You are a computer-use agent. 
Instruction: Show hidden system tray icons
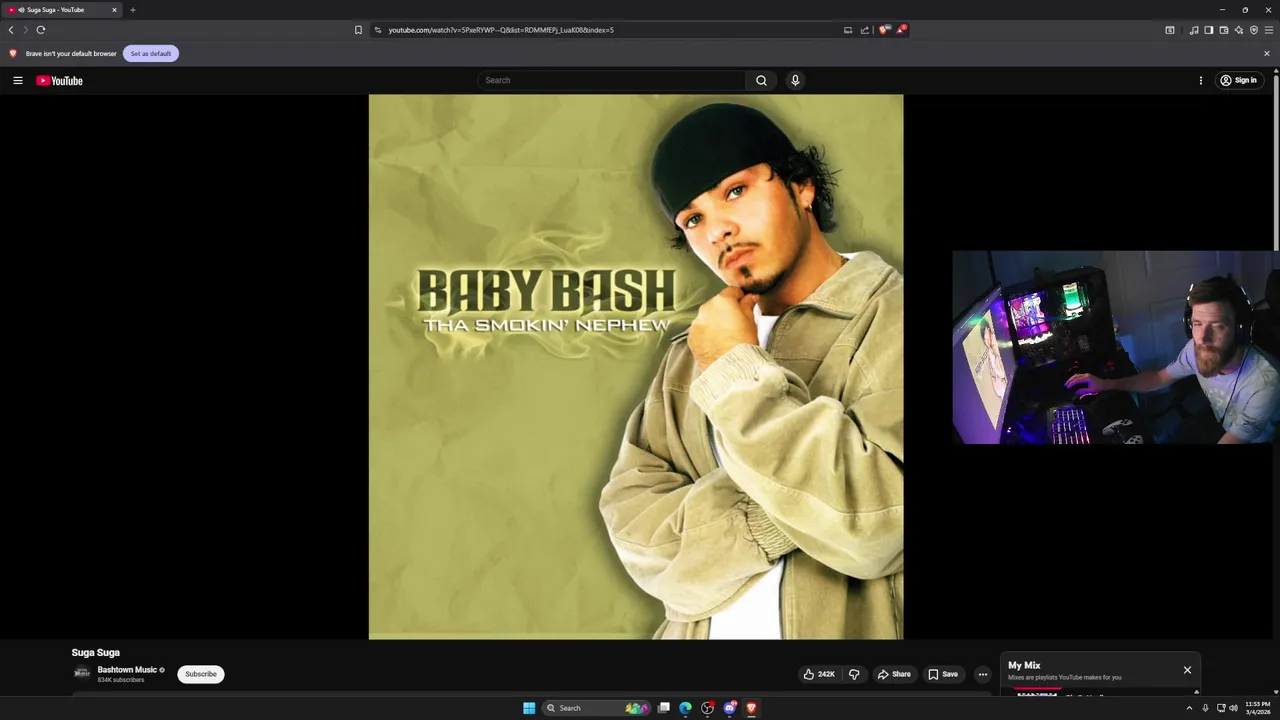1189,708
